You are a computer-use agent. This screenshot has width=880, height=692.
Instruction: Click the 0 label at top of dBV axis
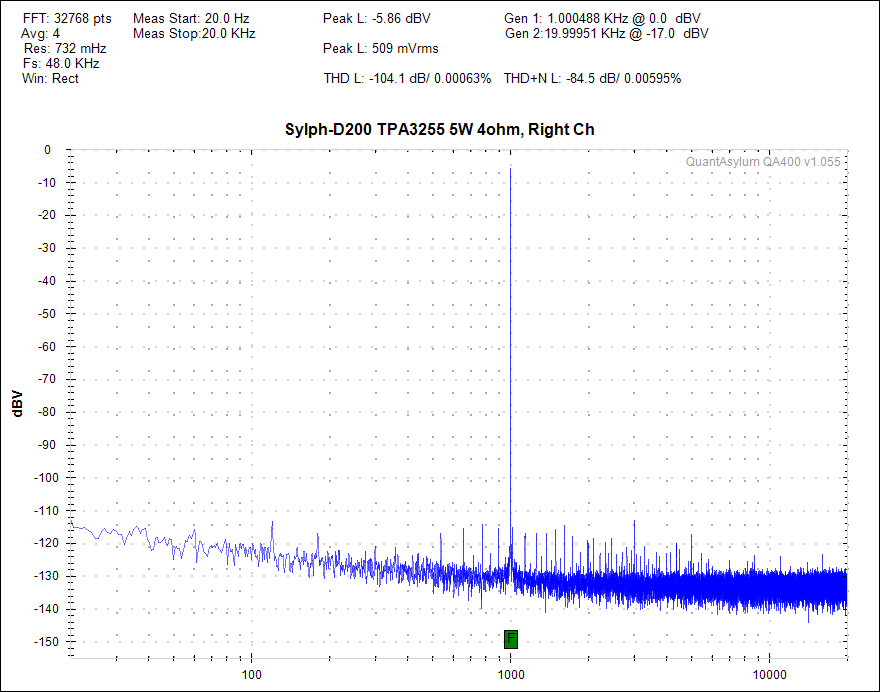[48, 150]
